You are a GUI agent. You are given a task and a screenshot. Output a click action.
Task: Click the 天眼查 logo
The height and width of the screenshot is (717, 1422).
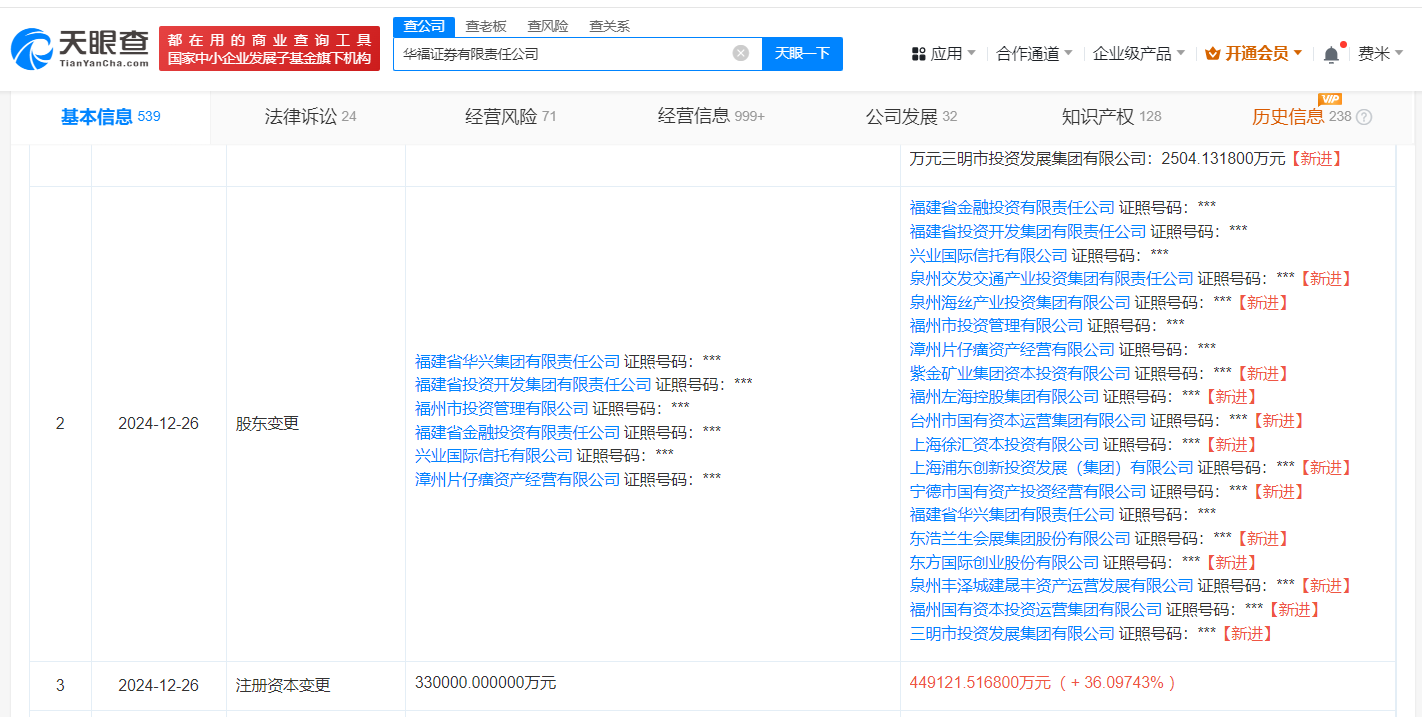(x=80, y=48)
